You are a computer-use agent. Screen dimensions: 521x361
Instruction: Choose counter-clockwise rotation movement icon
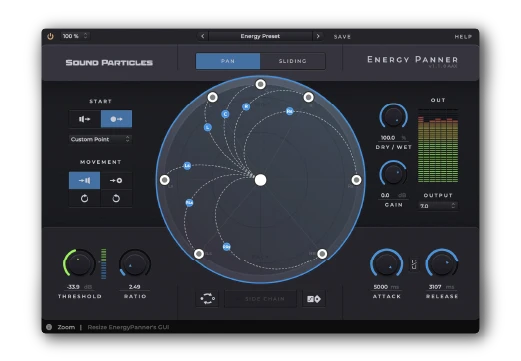(116, 199)
